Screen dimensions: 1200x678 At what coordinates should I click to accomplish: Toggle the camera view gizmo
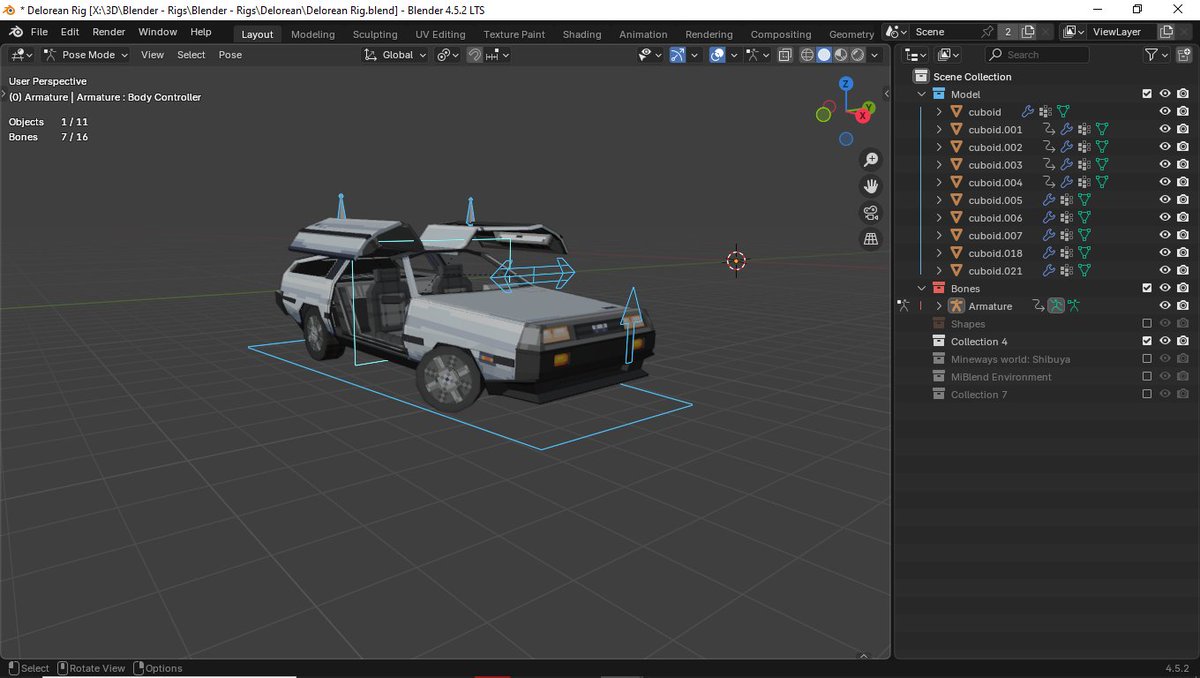point(870,212)
